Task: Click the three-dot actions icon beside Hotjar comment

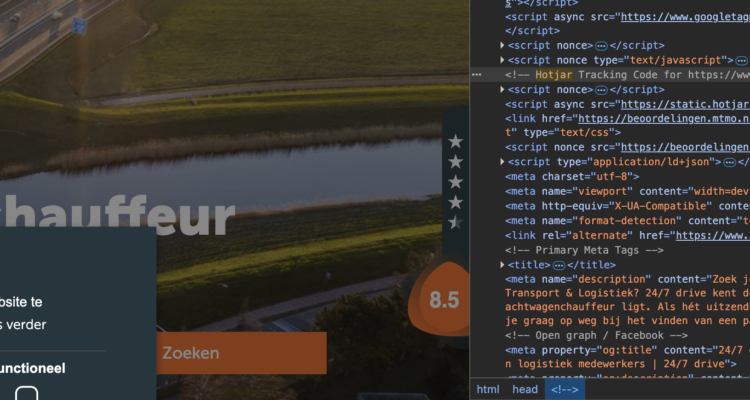Action: click(477, 75)
